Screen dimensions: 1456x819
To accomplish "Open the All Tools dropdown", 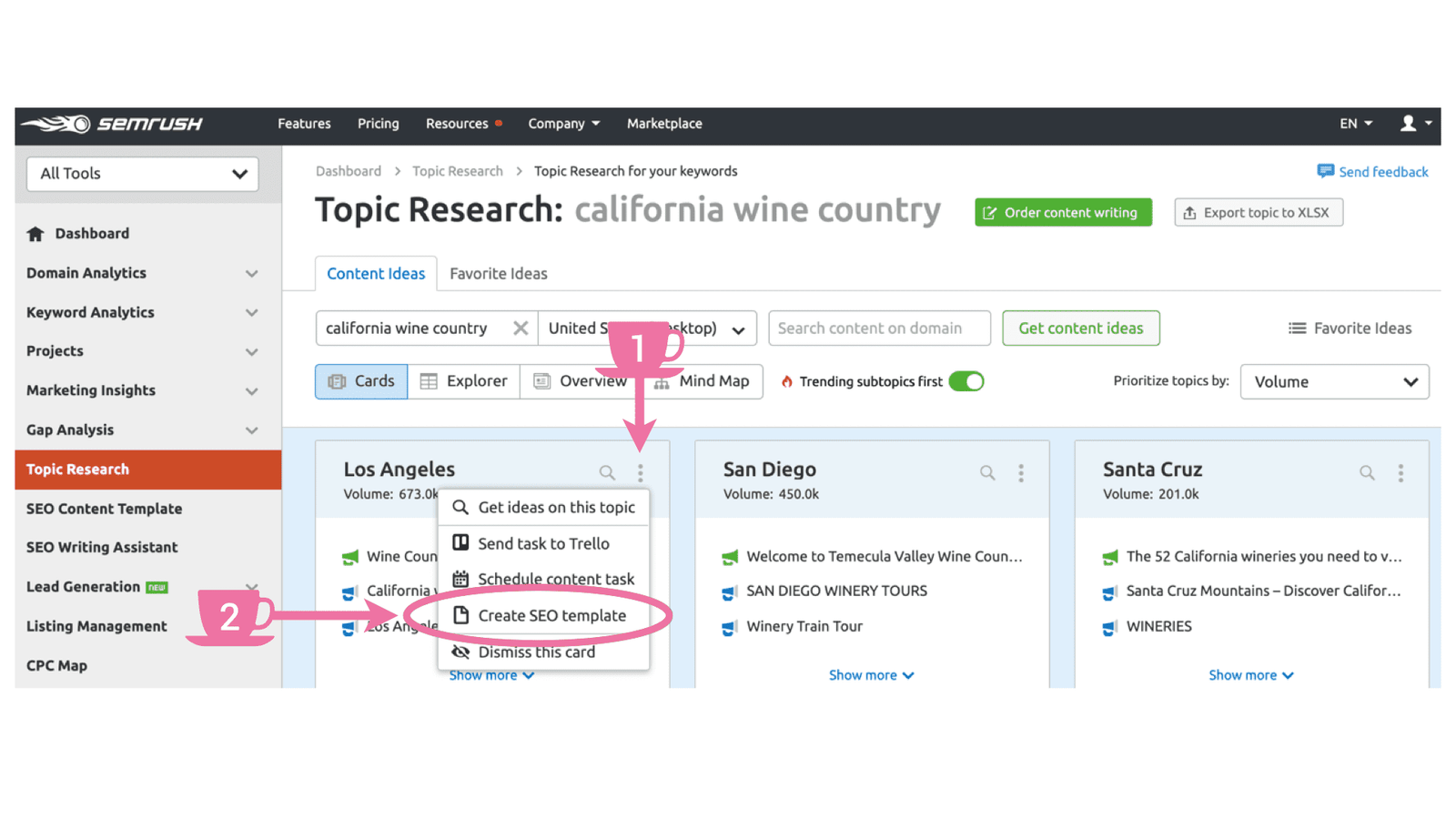I will [142, 173].
